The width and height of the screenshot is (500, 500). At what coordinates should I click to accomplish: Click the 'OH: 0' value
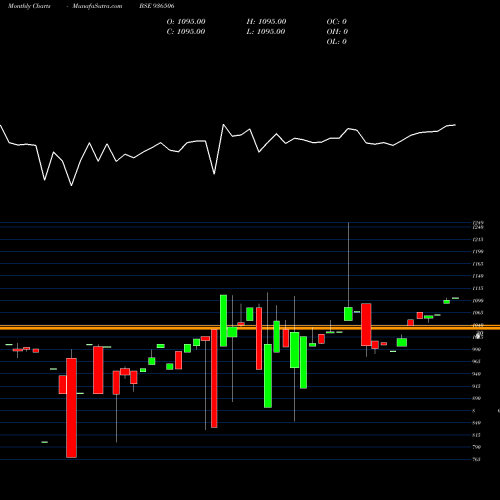click(x=337, y=32)
